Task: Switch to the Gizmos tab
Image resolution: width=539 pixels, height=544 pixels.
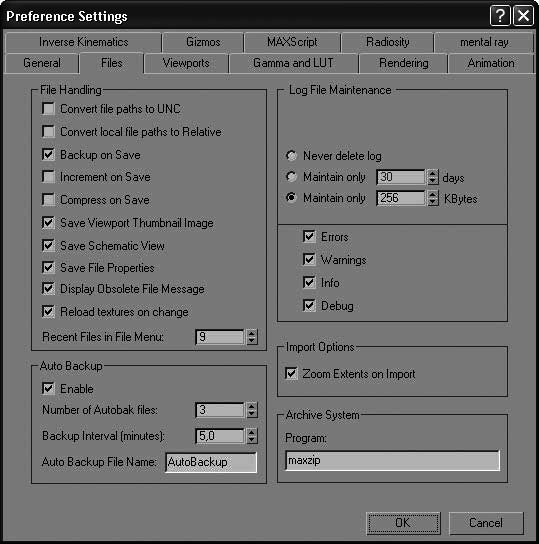Action: point(203,42)
